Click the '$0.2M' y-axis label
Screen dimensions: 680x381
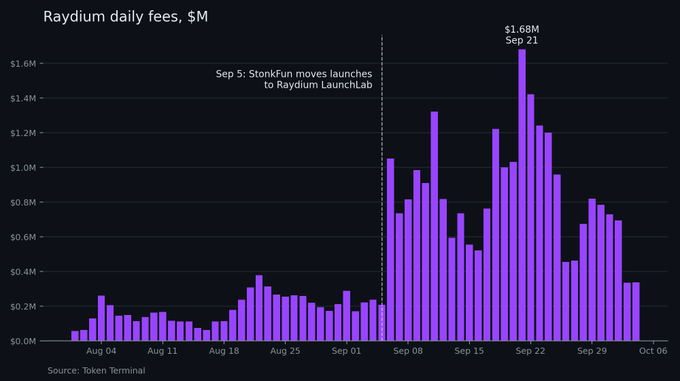pyautogui.click(x=23, y=306)
